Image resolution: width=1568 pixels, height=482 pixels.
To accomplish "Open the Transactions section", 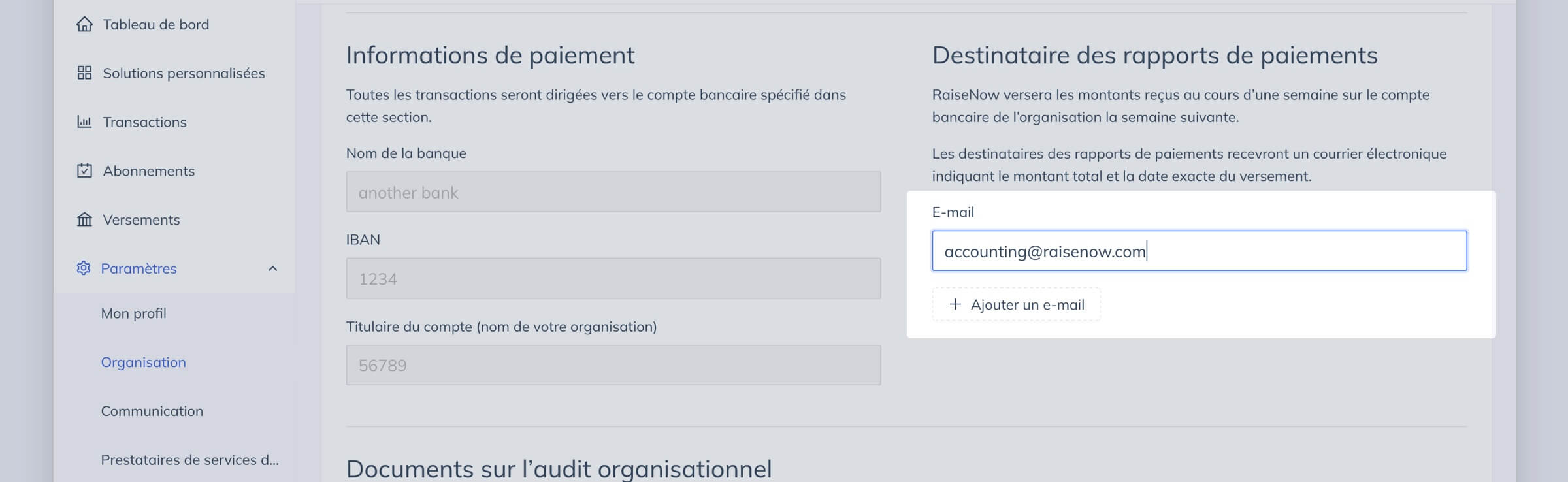I will [x=144, y=122].
